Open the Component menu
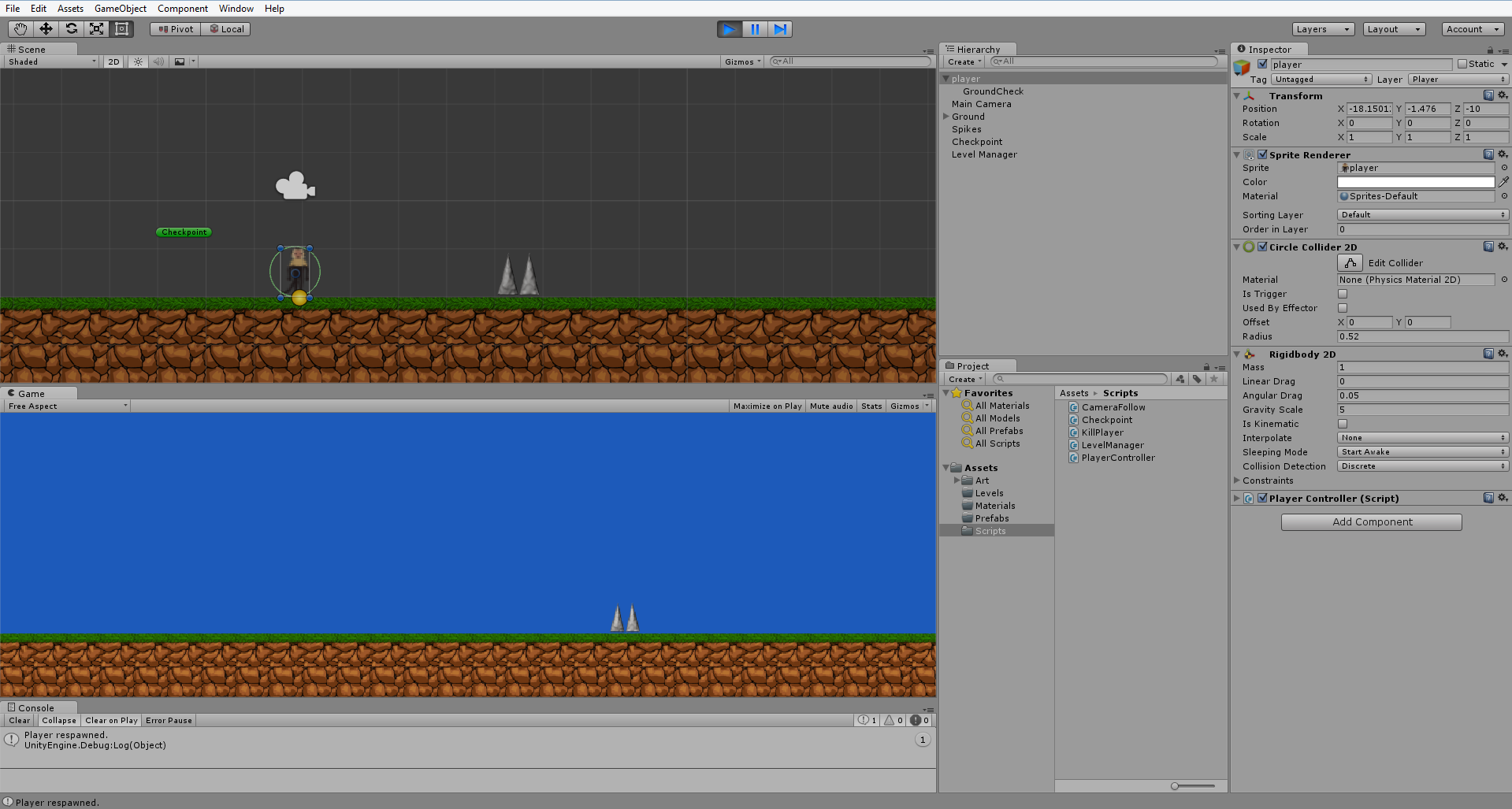Image resolution: width=1512 pixels, height=809 pixels. pyautogui.click(x=183, y=9)
